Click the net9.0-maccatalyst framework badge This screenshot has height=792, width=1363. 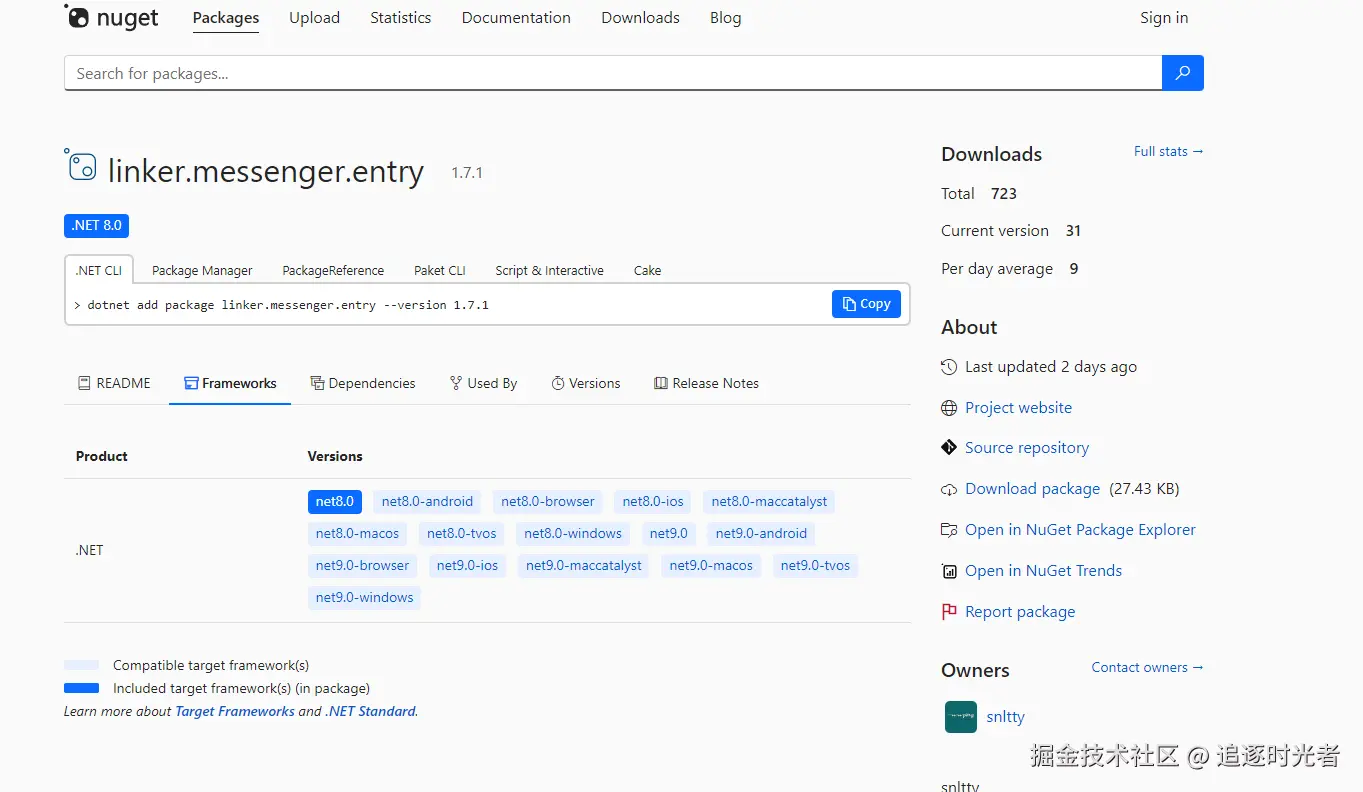pos(584,566)
